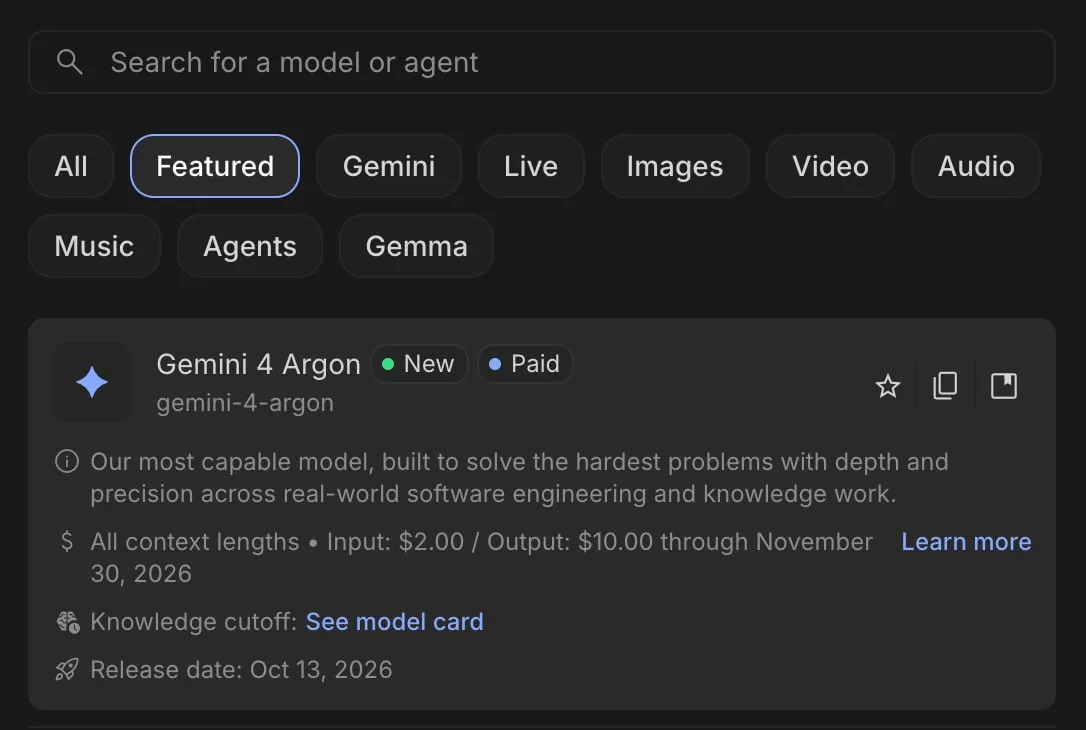1086x730 pixels.
Task: Select the Agents filter chip
Action: coord(249,246)
